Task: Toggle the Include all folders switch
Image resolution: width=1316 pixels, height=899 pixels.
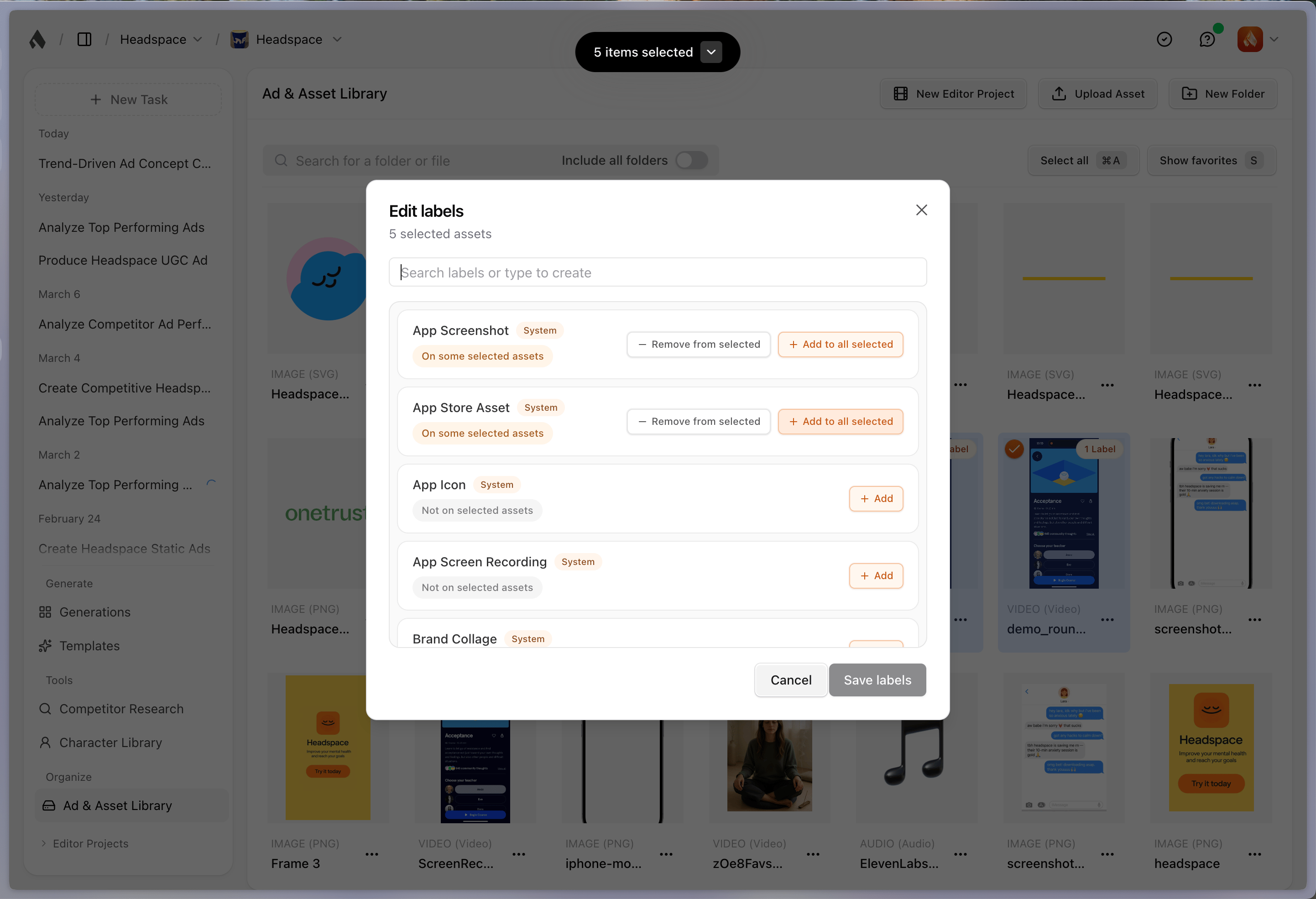Action: (691, 160)
